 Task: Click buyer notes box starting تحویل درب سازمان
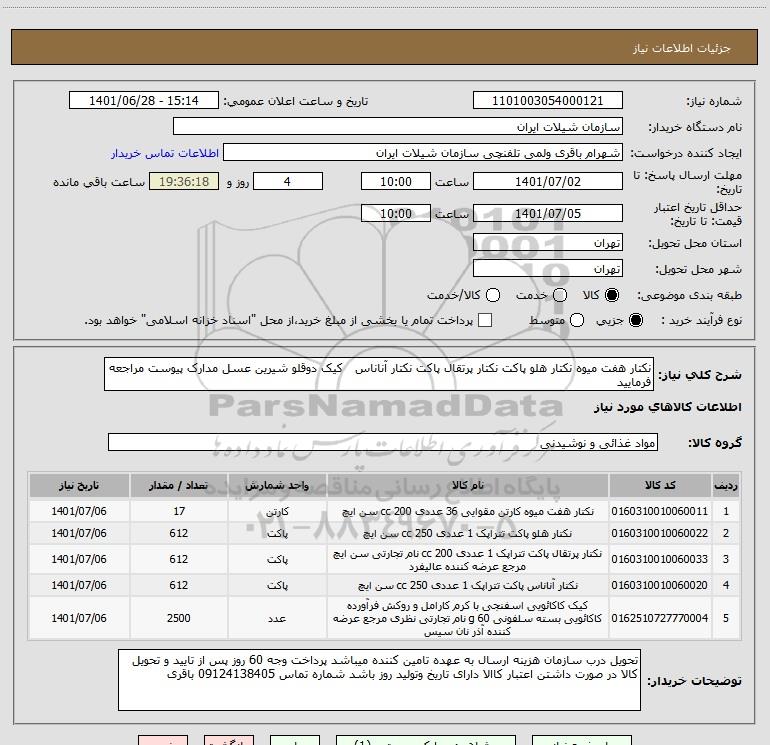tap(379, 680)
